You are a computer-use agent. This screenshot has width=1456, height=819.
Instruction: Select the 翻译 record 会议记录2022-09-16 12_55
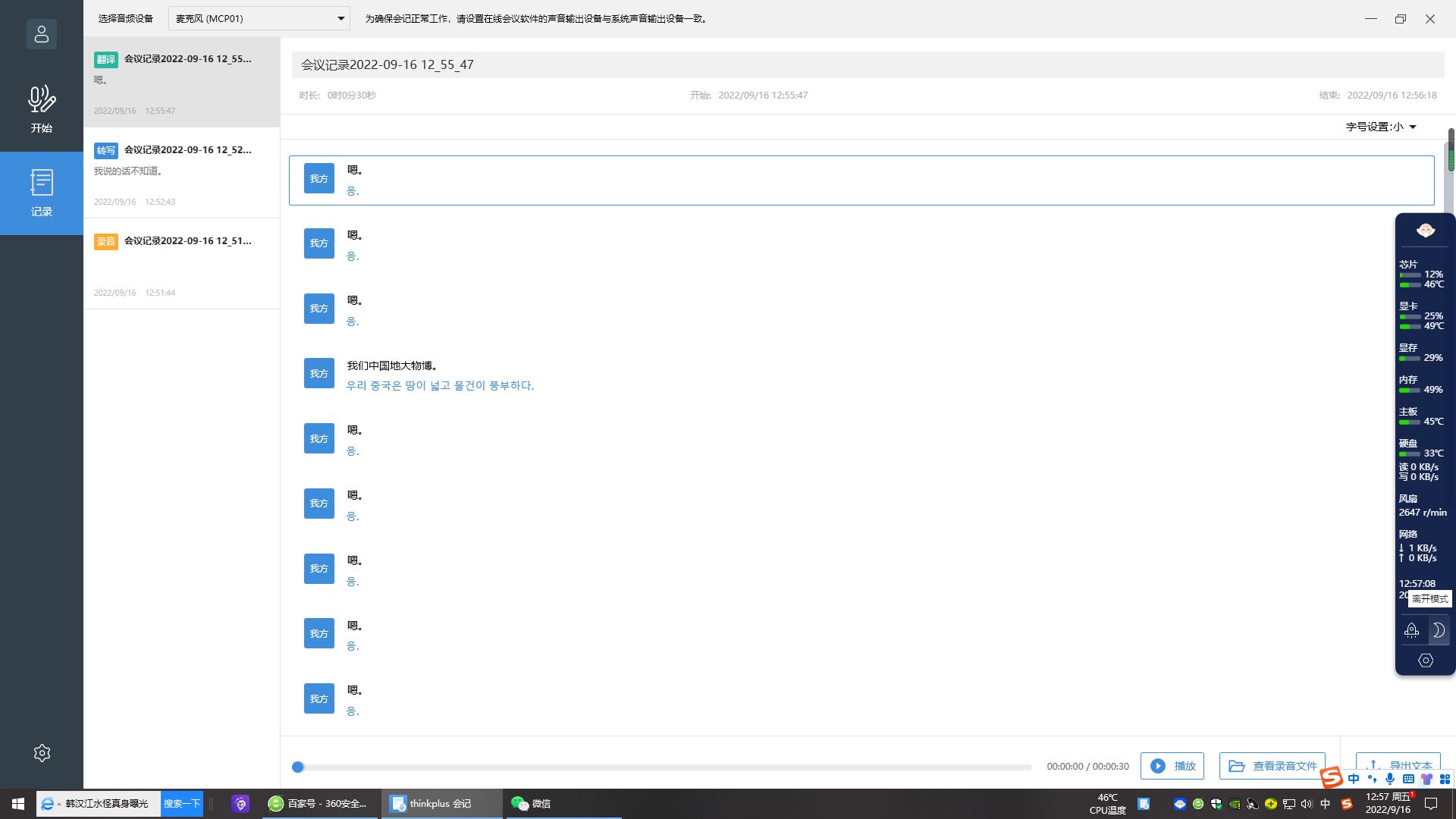coord(181,82)
